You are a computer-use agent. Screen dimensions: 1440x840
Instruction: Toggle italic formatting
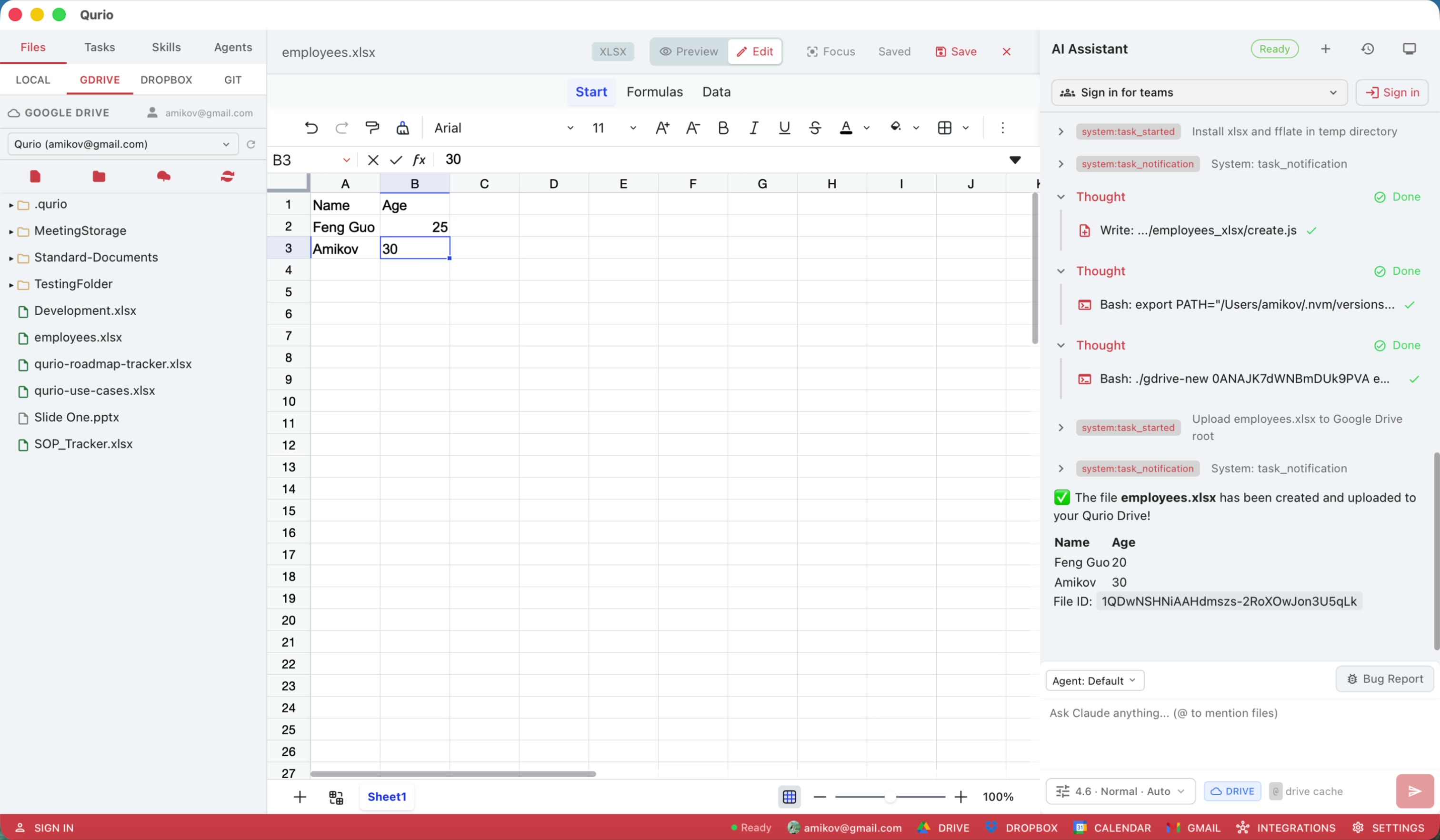753,128
